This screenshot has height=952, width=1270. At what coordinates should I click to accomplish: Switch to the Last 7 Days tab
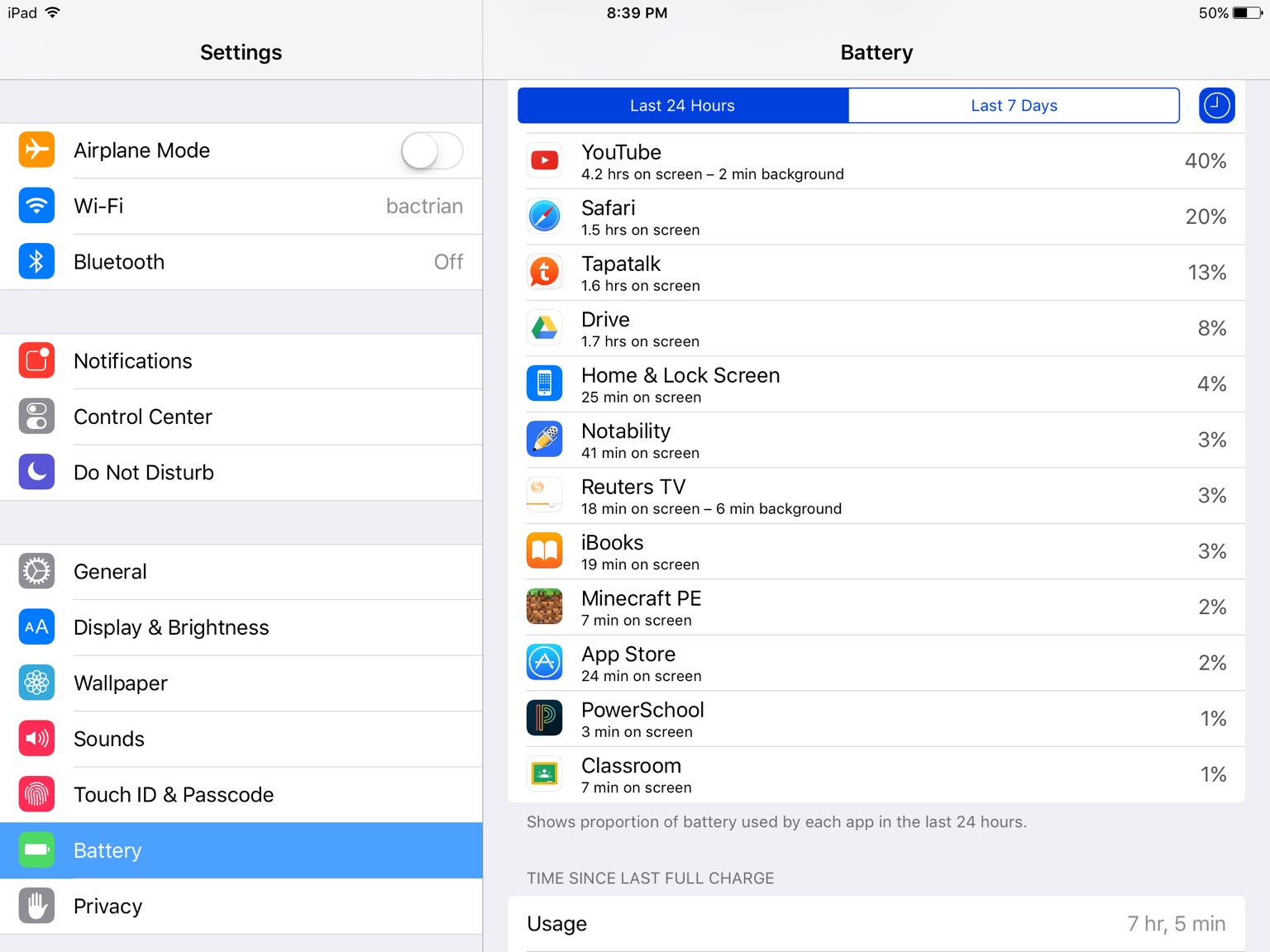coord(1014,106)
